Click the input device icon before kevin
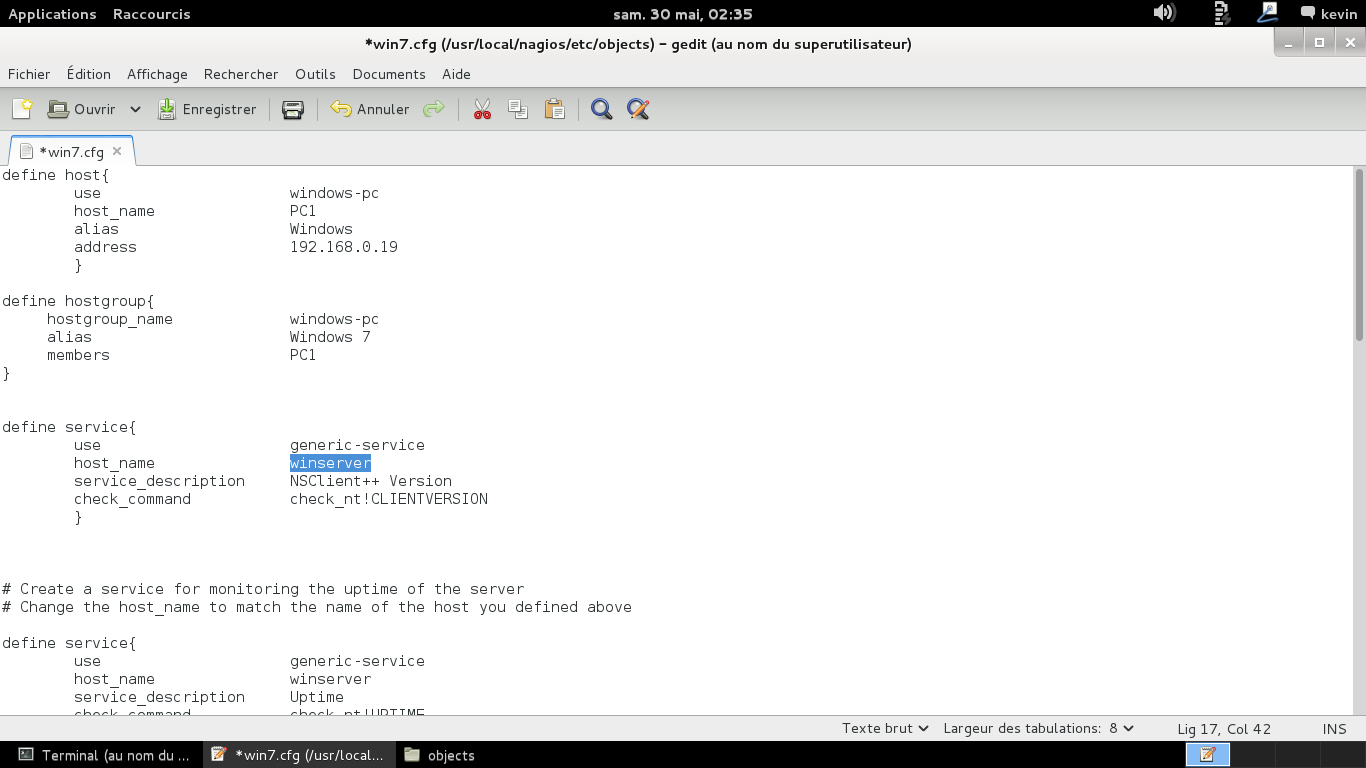 [1268, 13]
